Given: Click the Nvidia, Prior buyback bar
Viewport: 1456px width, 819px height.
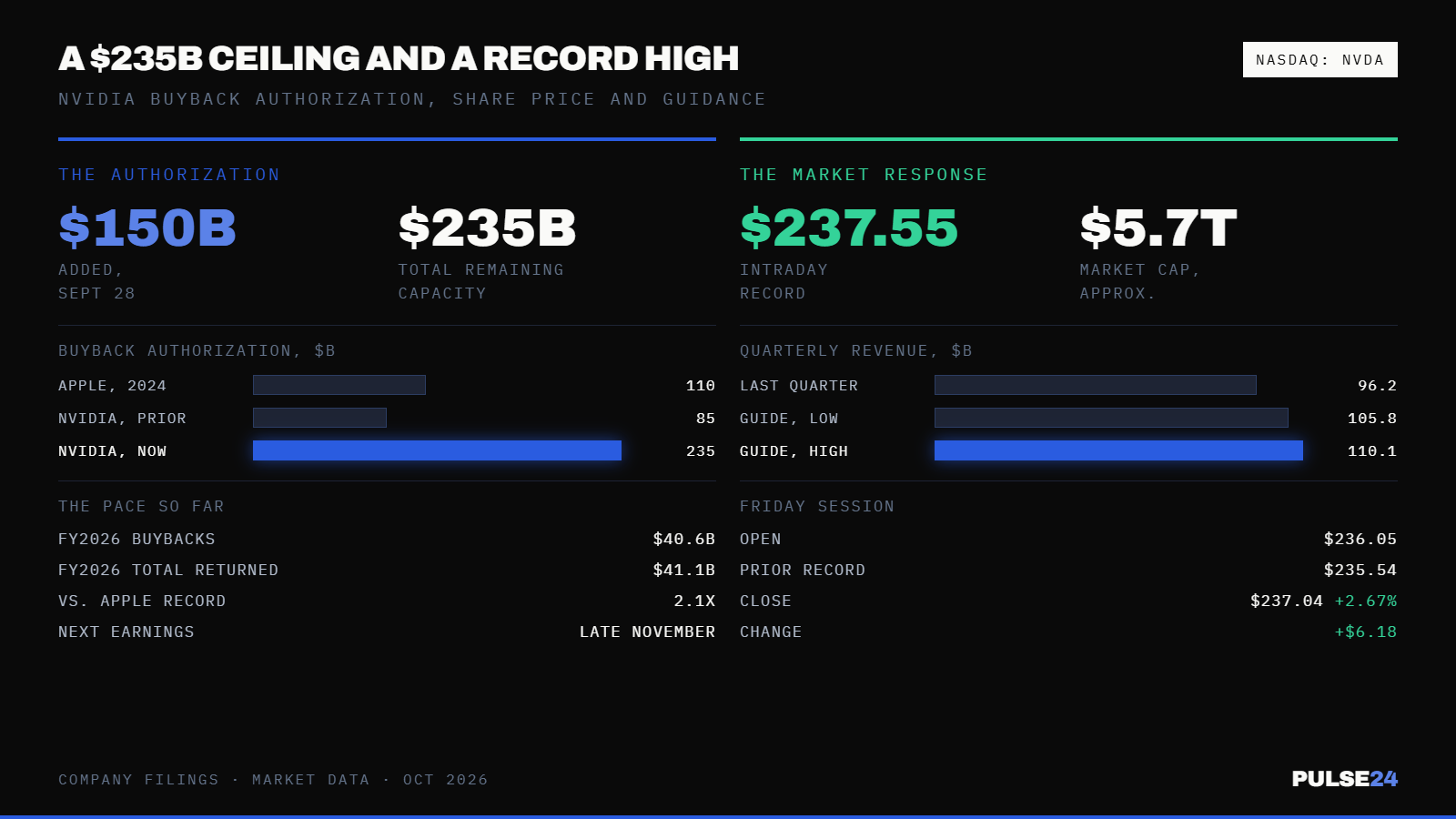Looking at the screenshot, I should (x=319, y=418).
